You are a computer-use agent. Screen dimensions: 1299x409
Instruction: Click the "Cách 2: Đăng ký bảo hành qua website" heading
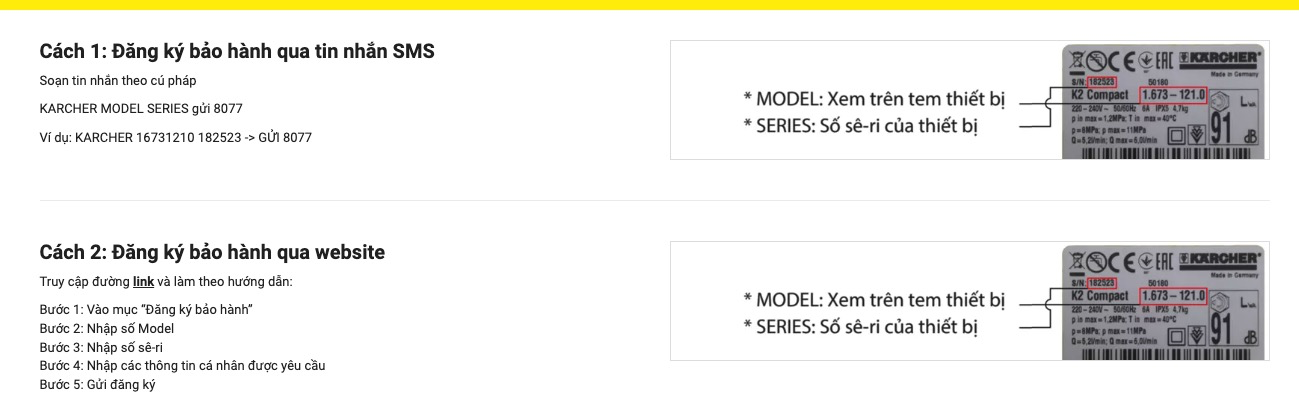click(x=212, y=252)
